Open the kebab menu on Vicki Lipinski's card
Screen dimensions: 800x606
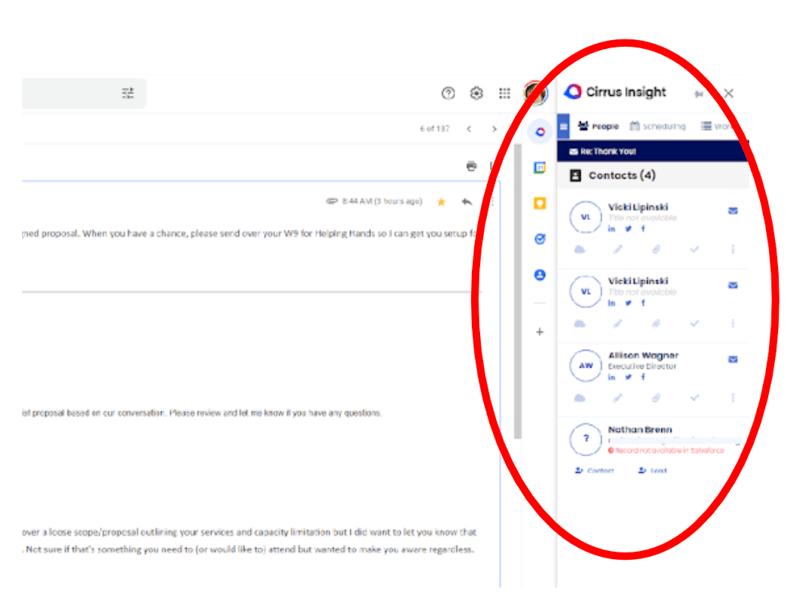click(x=732, y=248)
